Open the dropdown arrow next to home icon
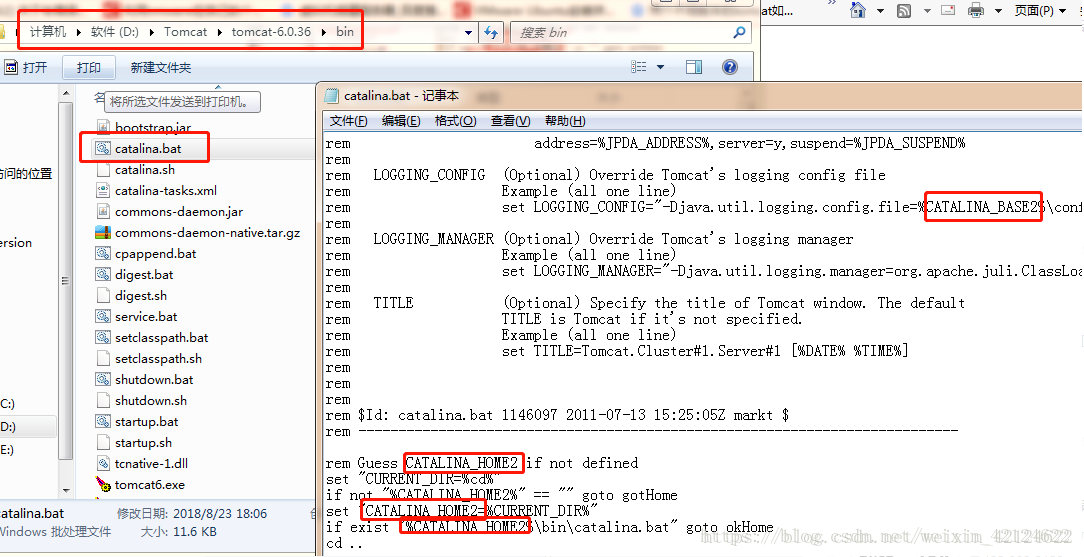The height and width of the screenshot is (557, 1084). (880, 11)
